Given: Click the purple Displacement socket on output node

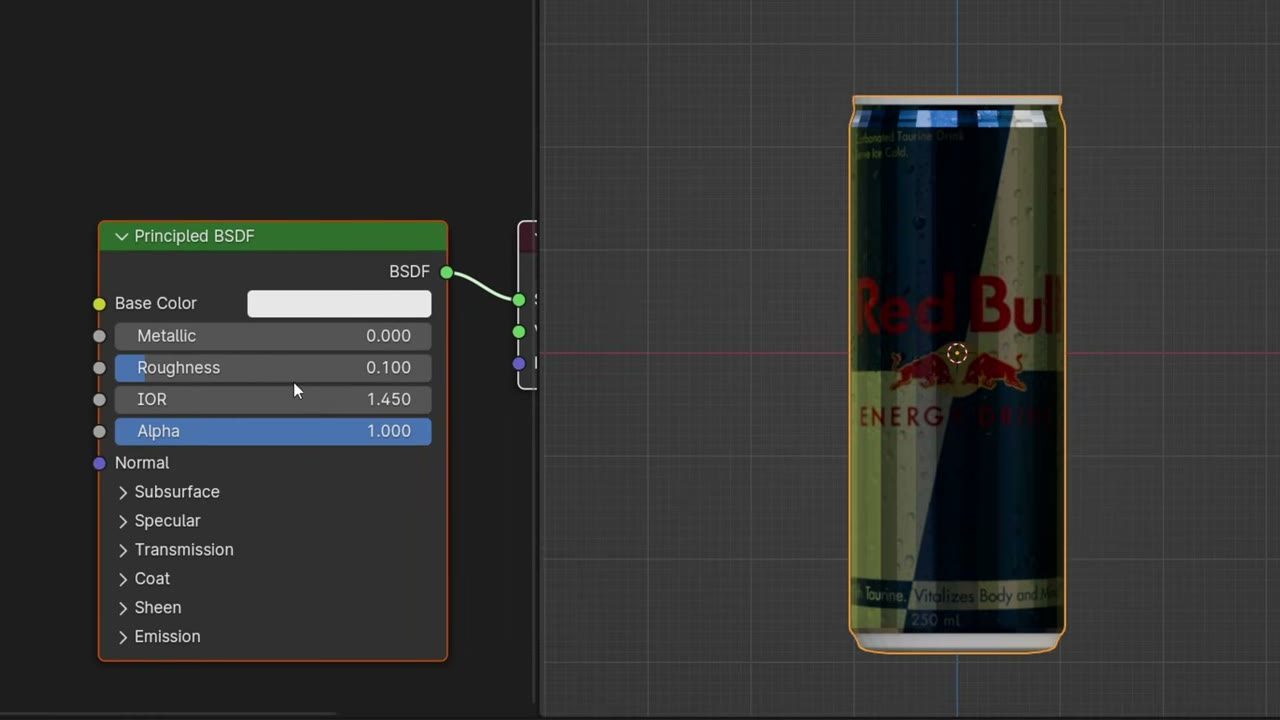Looking at the screenshot, I should click(x=519, y=364).
